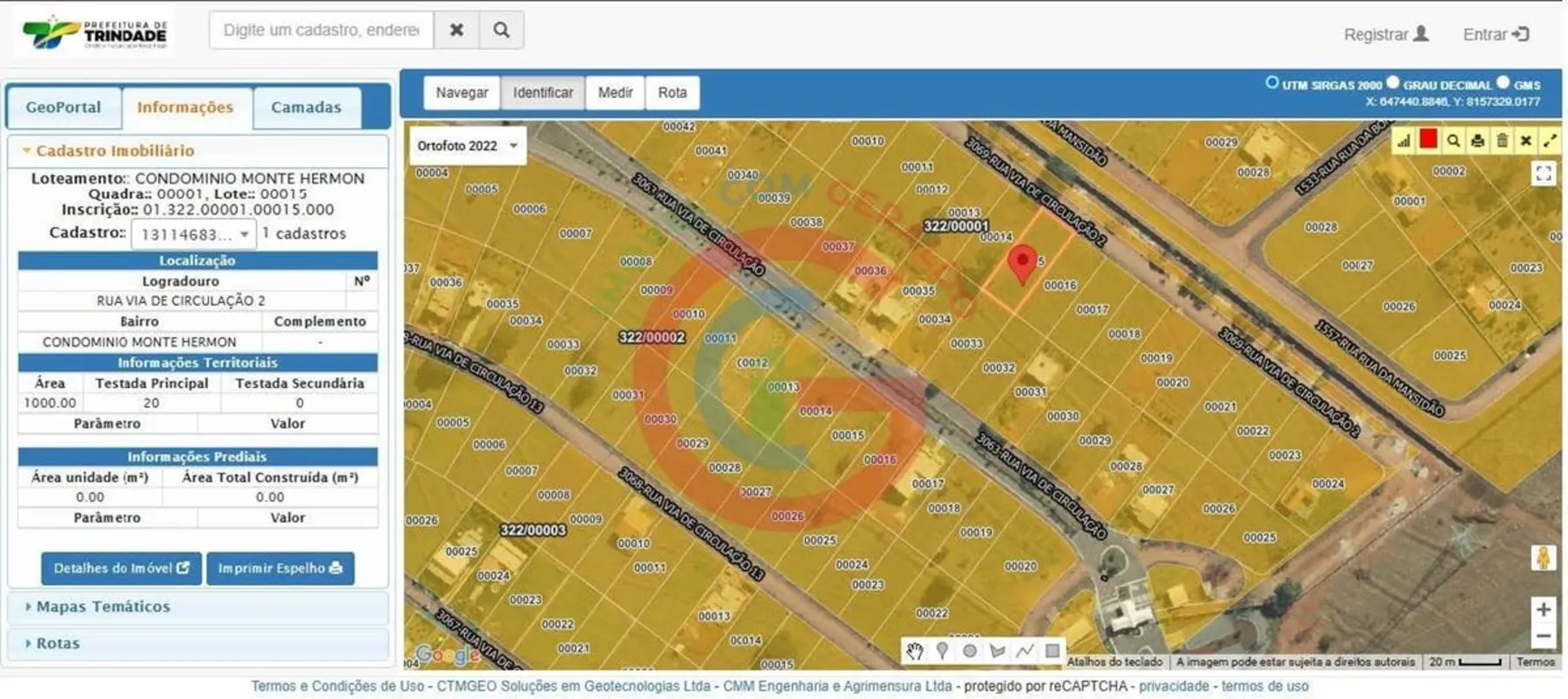Viewport: 1568px width, 699px height.
Task: Open the Ortofoto 2022 basemap dropdown
Action: [468, 146]
